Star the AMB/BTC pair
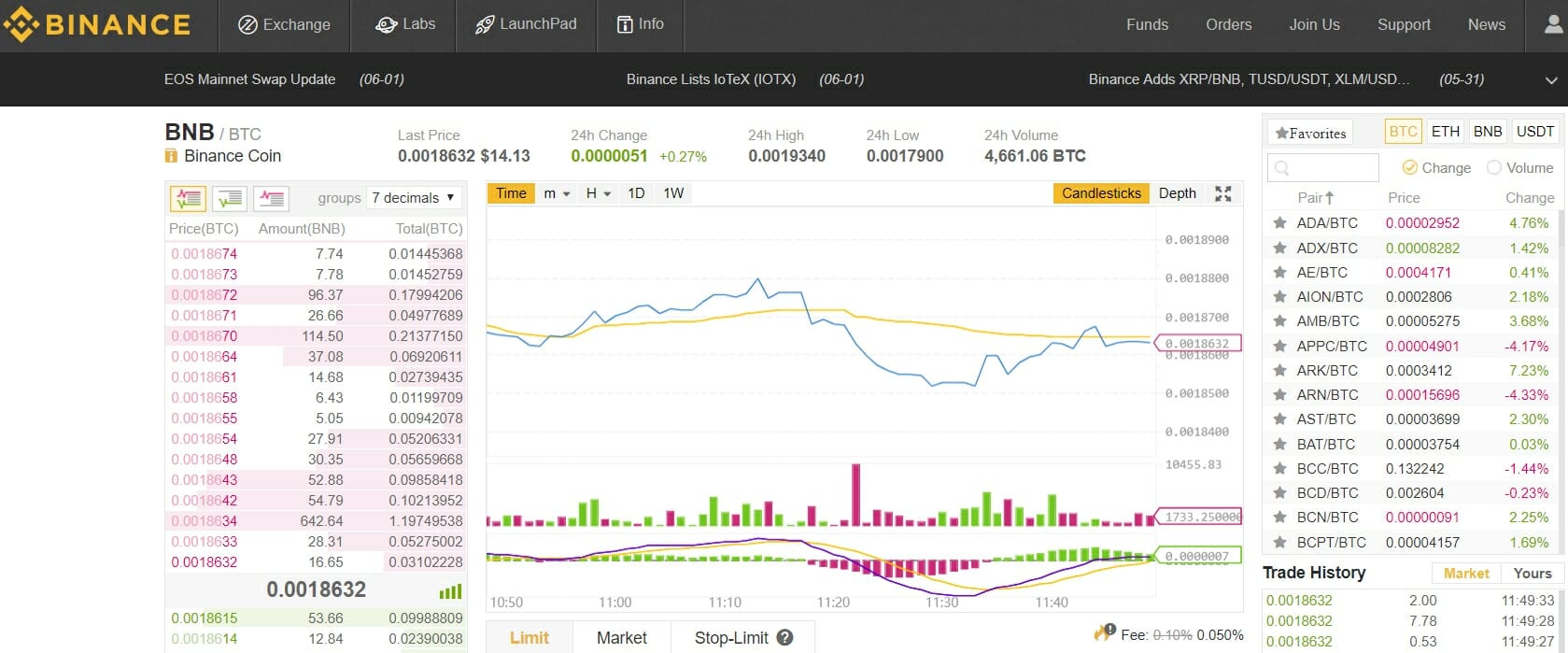The image size is (1568, 653). (1279, 320)
